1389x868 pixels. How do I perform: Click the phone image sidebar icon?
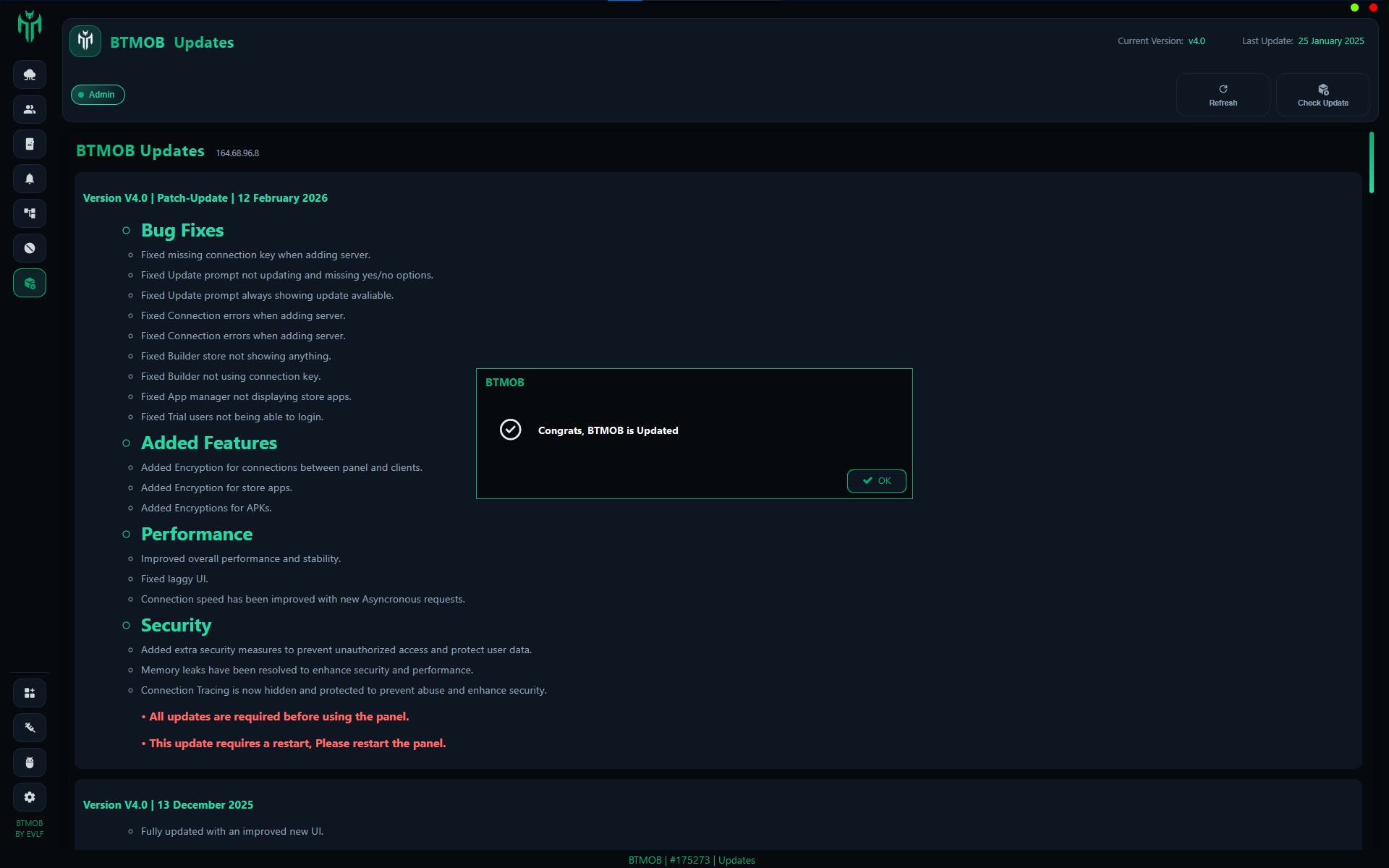click(30, 144)
